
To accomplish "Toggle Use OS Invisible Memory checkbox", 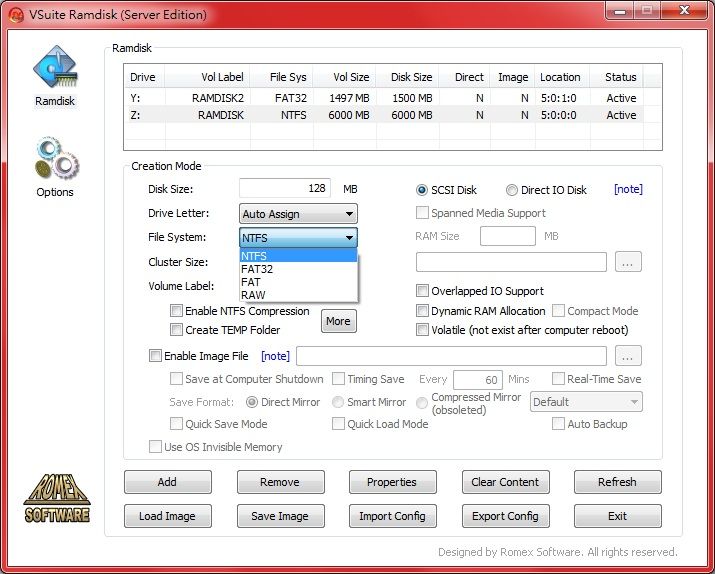I will (x=155, y=446).
